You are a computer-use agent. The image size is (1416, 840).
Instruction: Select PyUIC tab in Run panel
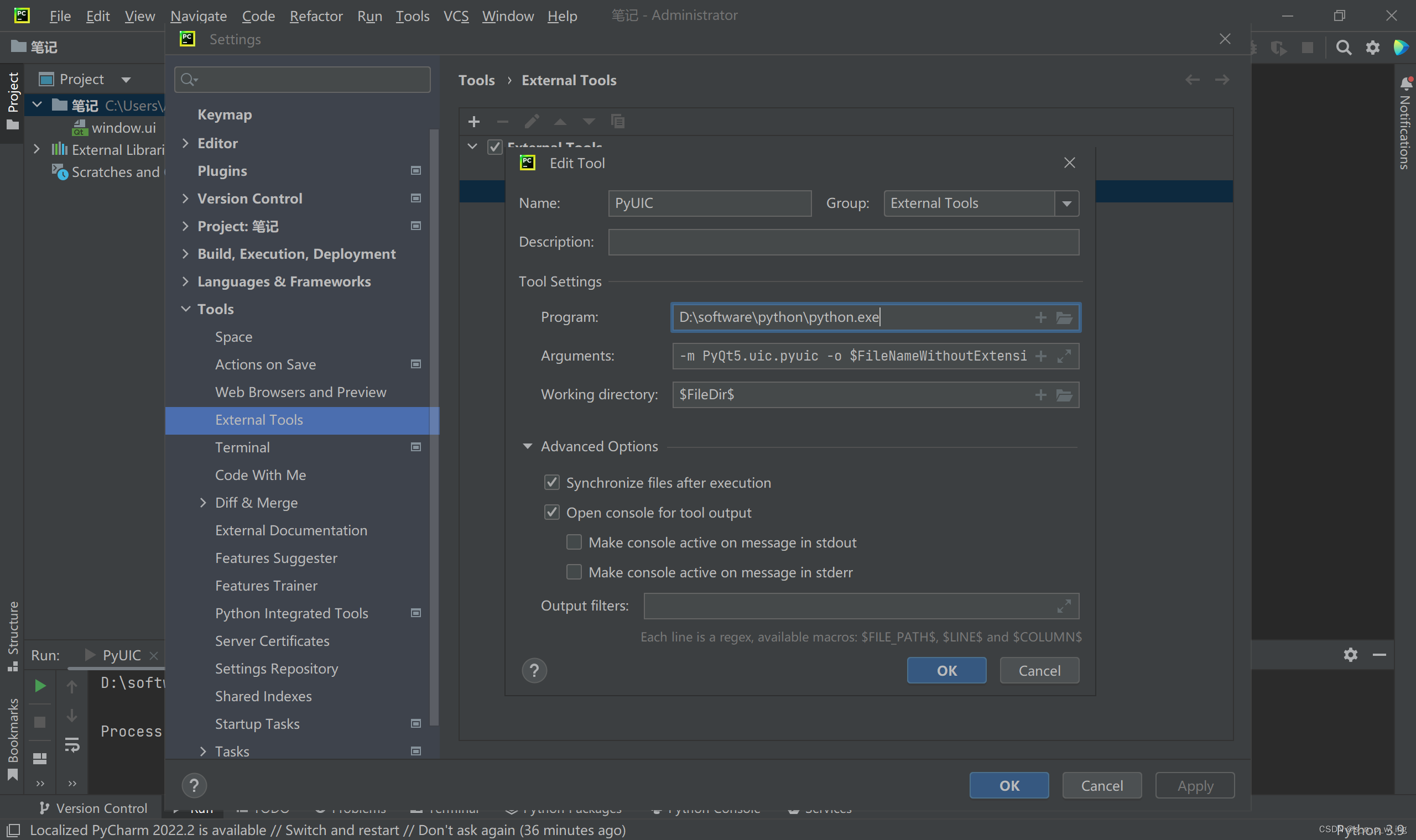tap(121, 655)
